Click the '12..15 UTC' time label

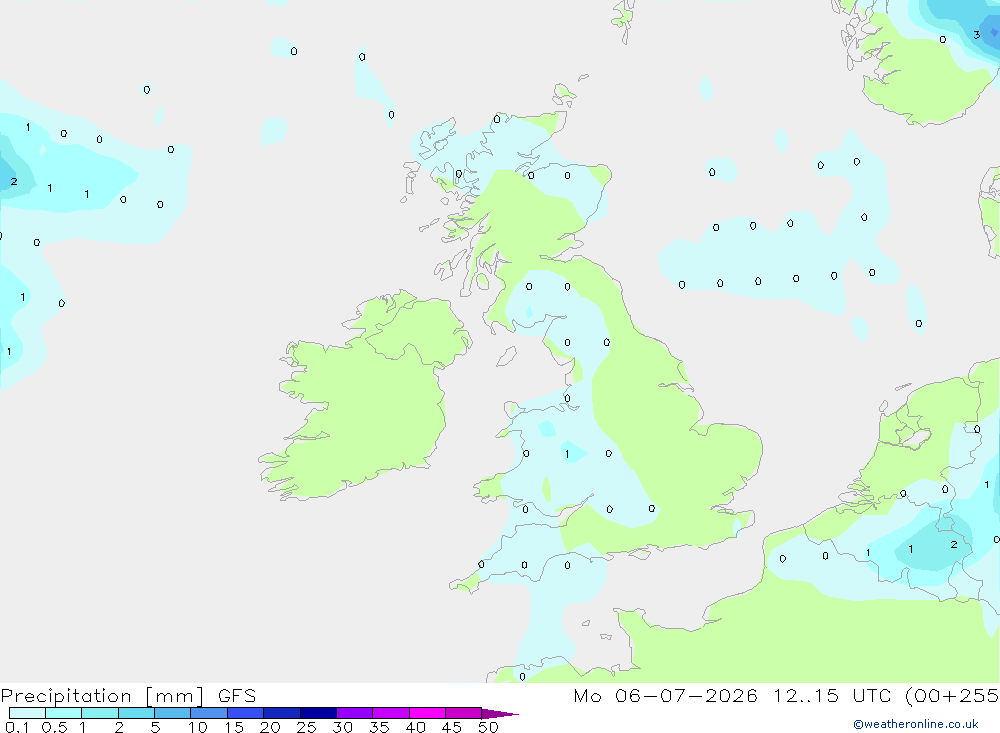[x=832, y=695]
